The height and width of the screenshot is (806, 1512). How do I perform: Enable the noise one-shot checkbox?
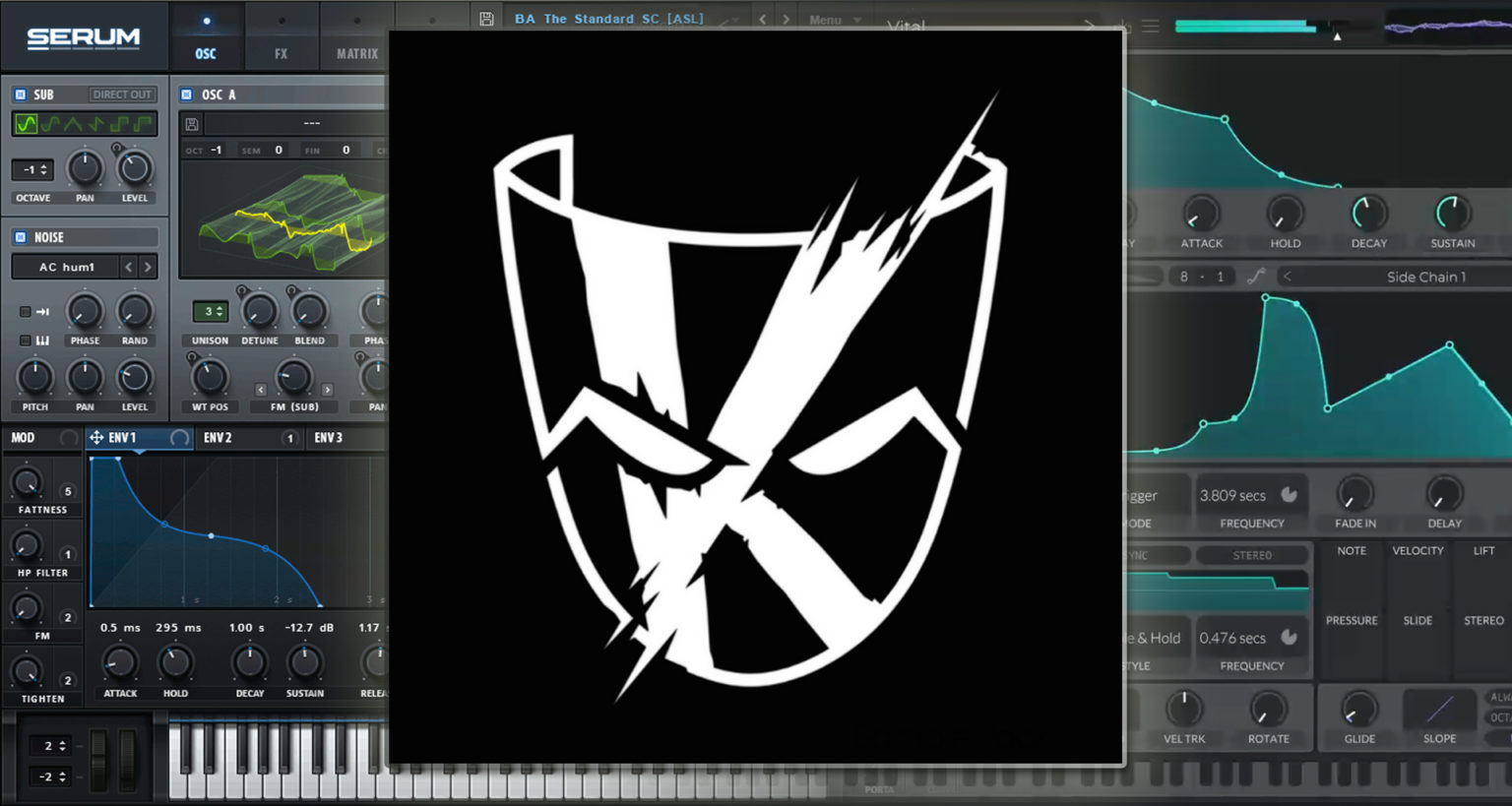(26, 312)
